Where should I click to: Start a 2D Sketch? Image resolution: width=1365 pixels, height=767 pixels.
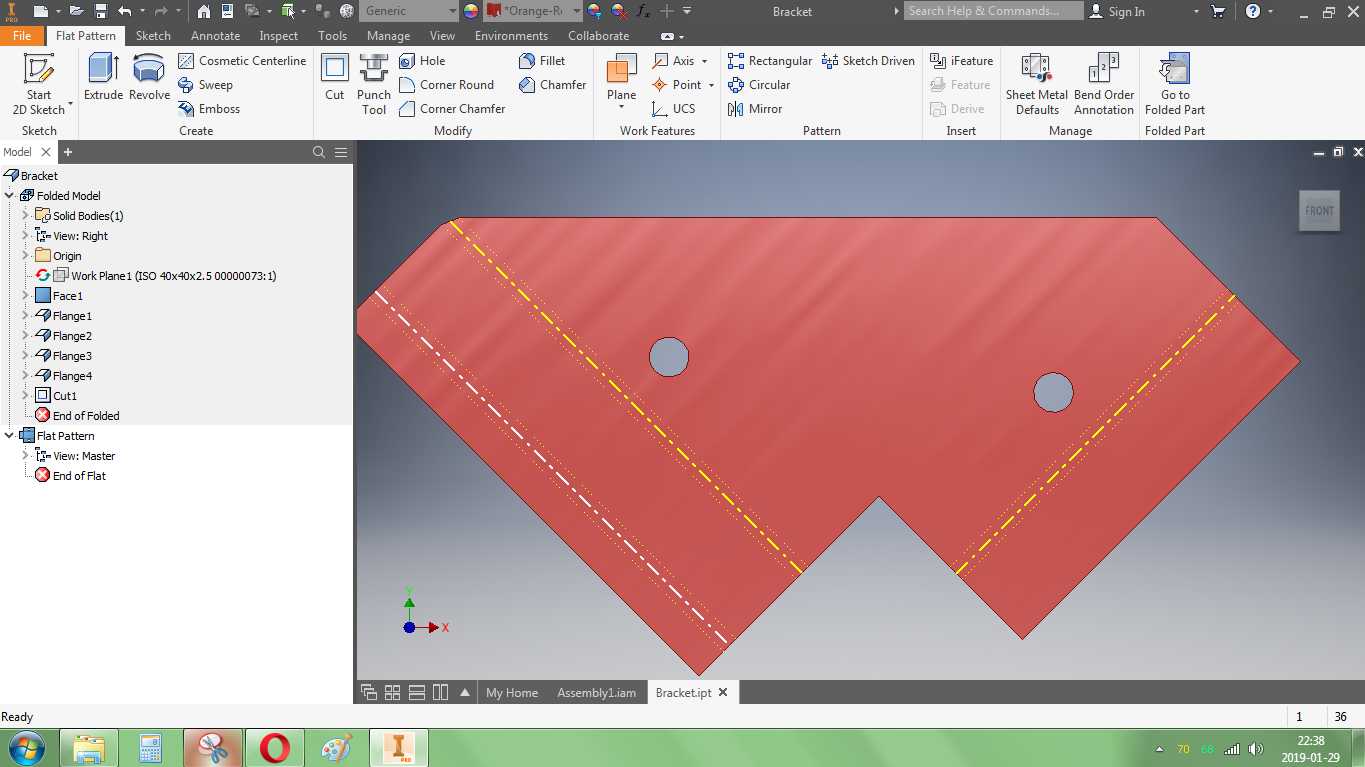coord(40,84)
